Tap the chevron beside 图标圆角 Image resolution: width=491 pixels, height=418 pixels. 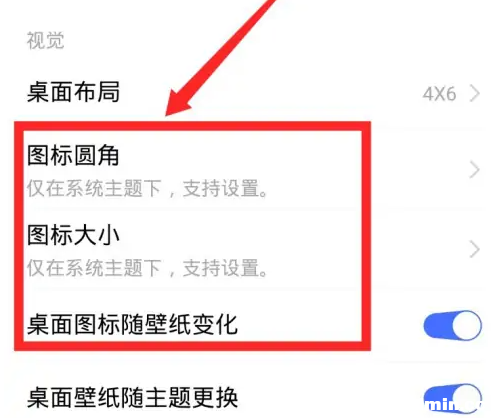point(474,170)
